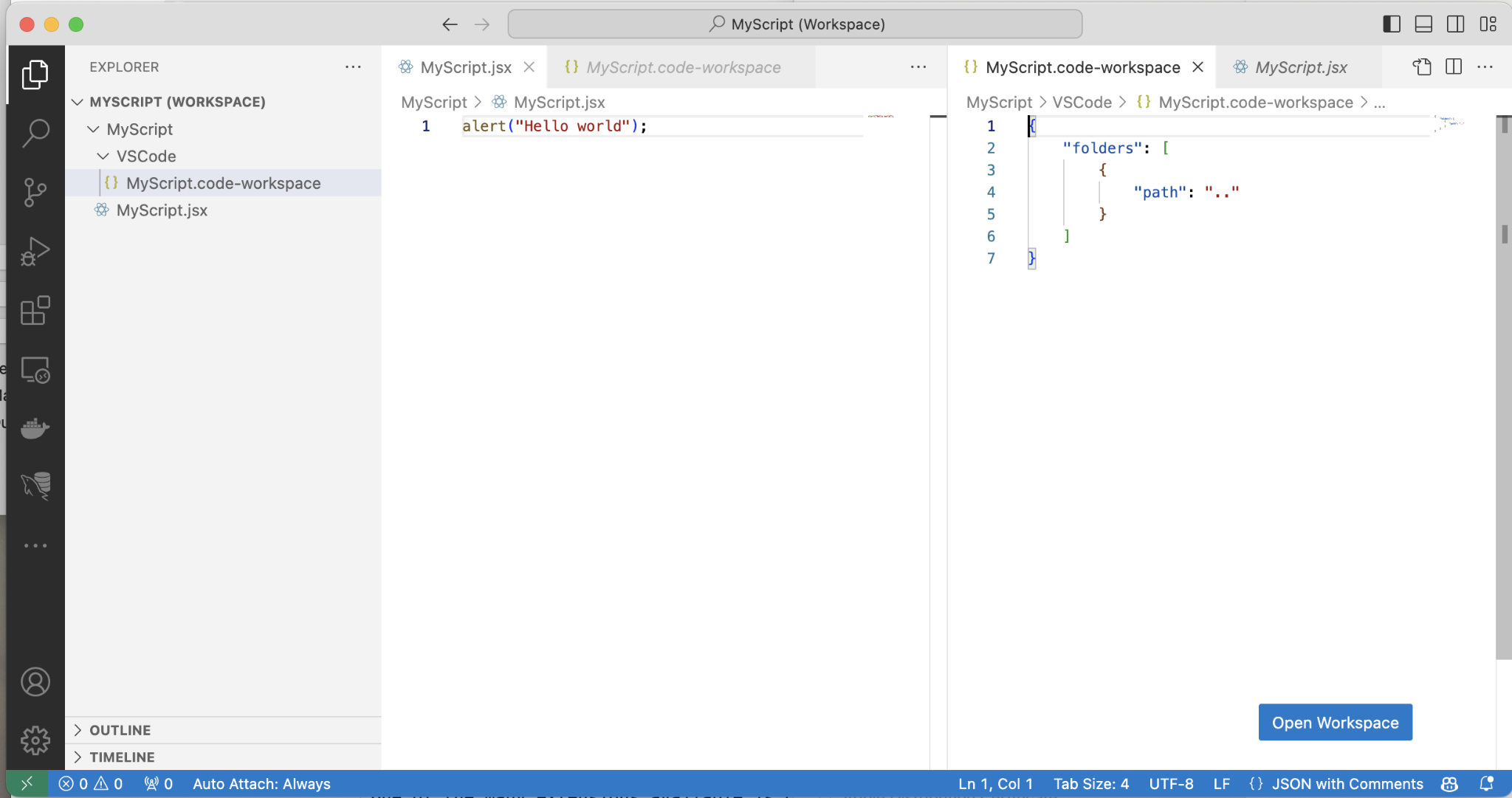Switch to the right-hand MyScript.jsx tab
This screenshot has width=1512, height=798.
pos(1301,67)
